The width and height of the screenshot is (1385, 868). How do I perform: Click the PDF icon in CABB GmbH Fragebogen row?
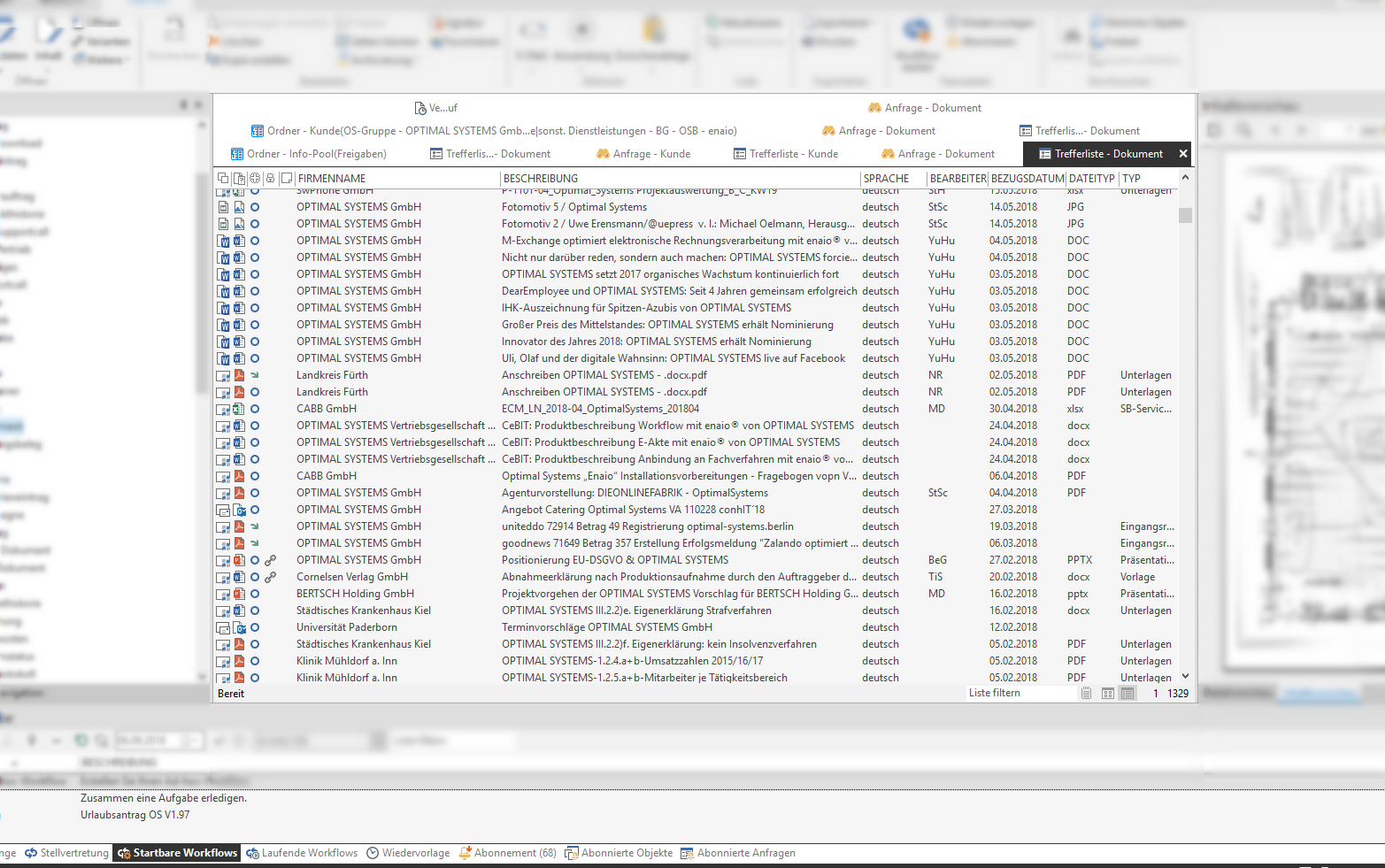click(x=239, y=476)
